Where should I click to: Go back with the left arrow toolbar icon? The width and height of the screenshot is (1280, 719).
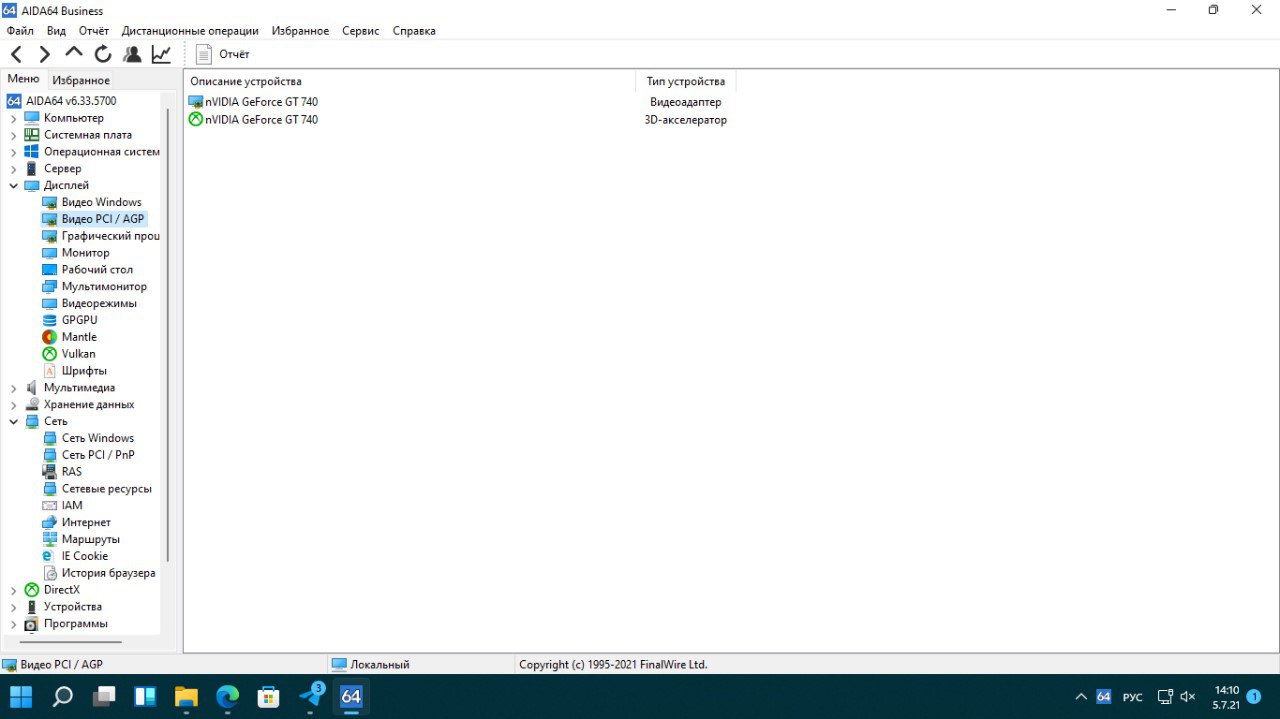(16, 54)
